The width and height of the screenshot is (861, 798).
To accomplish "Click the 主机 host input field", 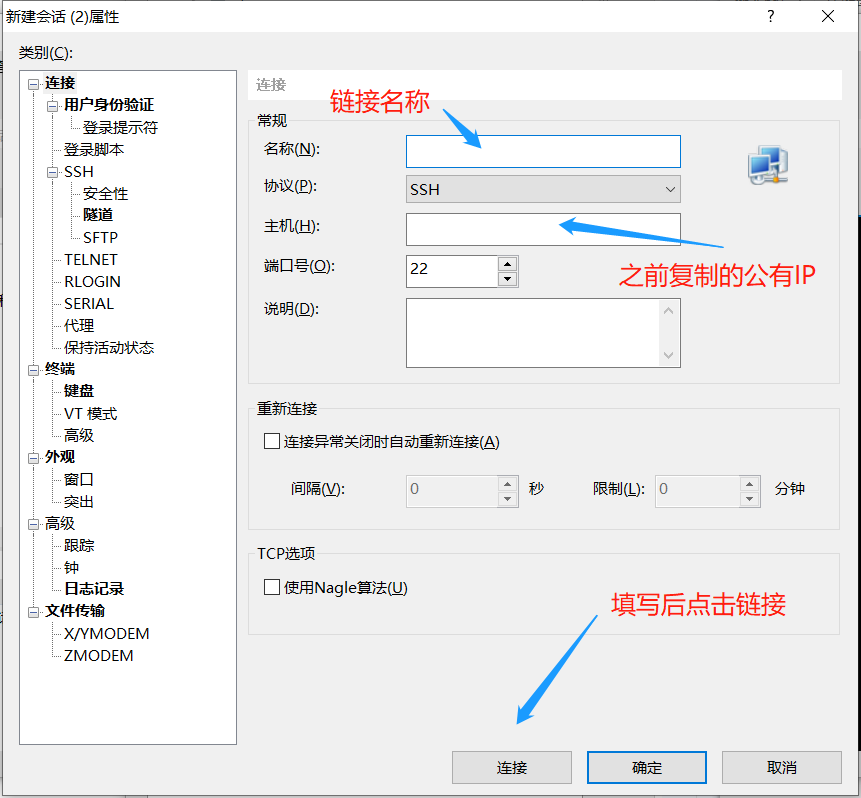I will tap(543, 229).
